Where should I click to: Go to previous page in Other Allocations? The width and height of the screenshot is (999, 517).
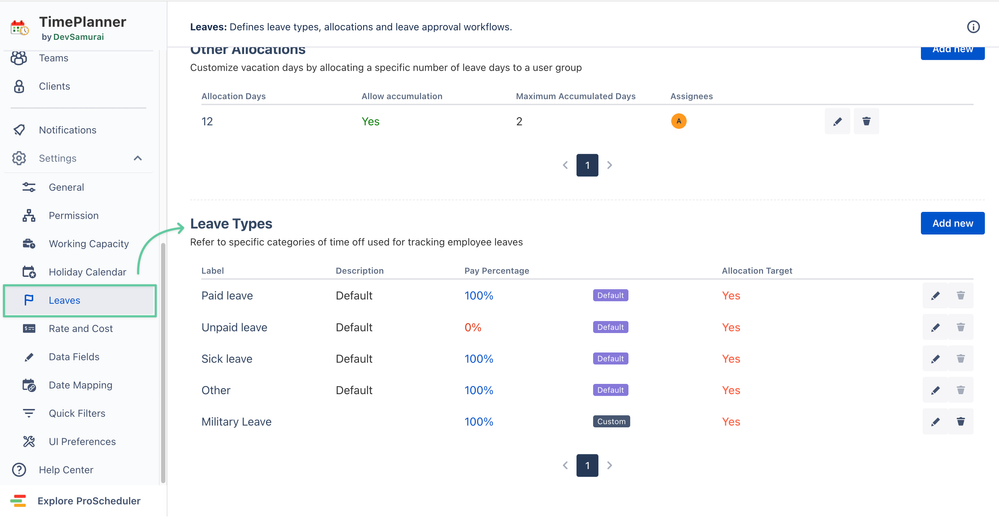click(x=565, y=165)
